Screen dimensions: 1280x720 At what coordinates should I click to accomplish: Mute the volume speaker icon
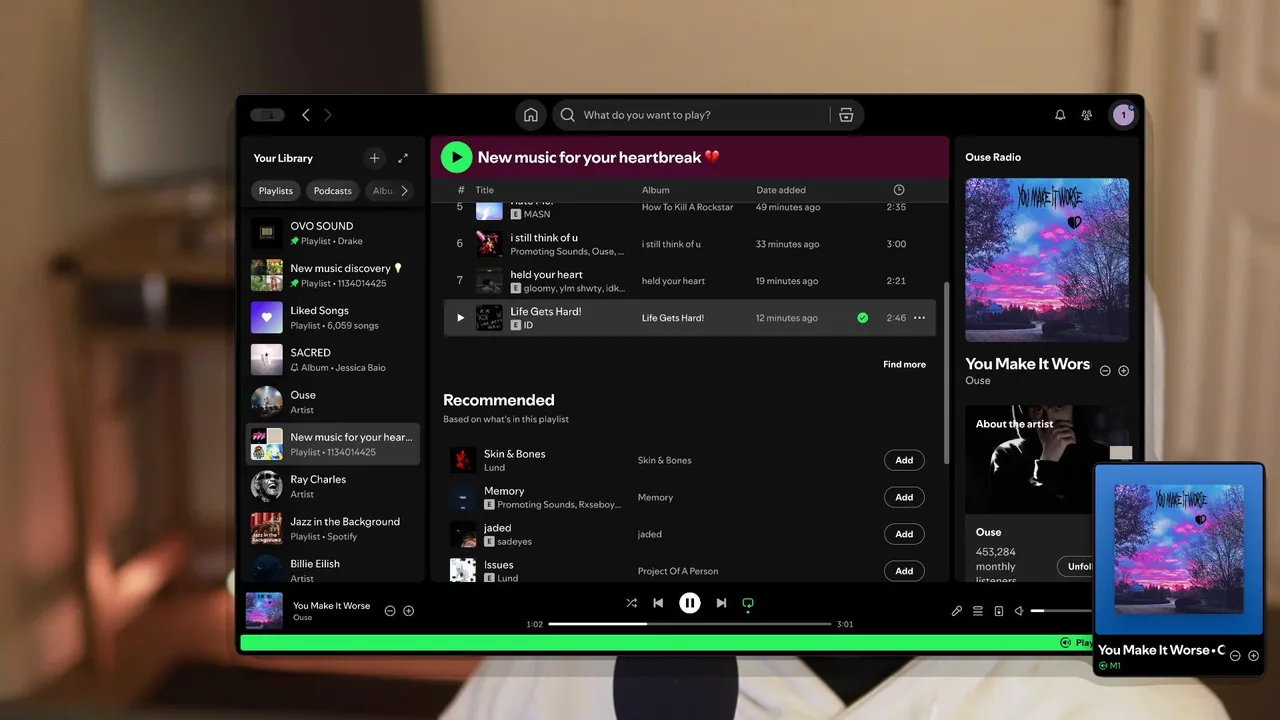[1019, 611]
